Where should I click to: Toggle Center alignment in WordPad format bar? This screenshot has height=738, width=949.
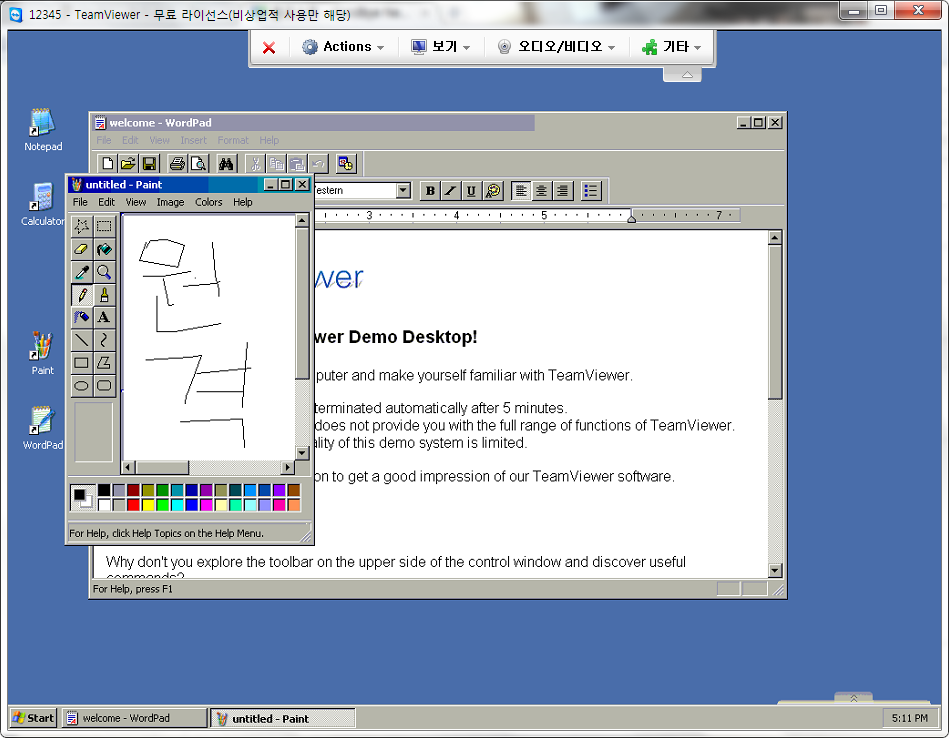coord(541,191)
